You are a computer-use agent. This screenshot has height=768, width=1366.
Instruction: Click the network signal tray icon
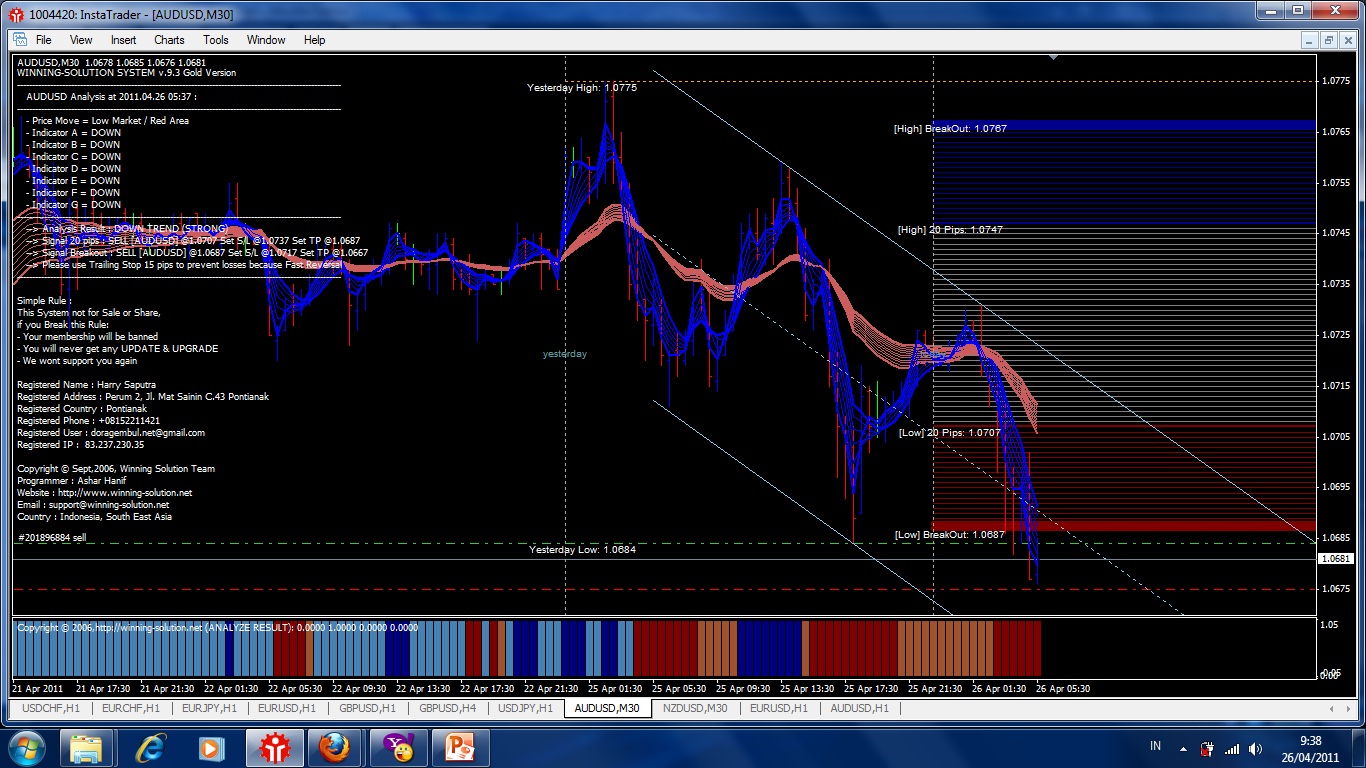point(1232,748)
